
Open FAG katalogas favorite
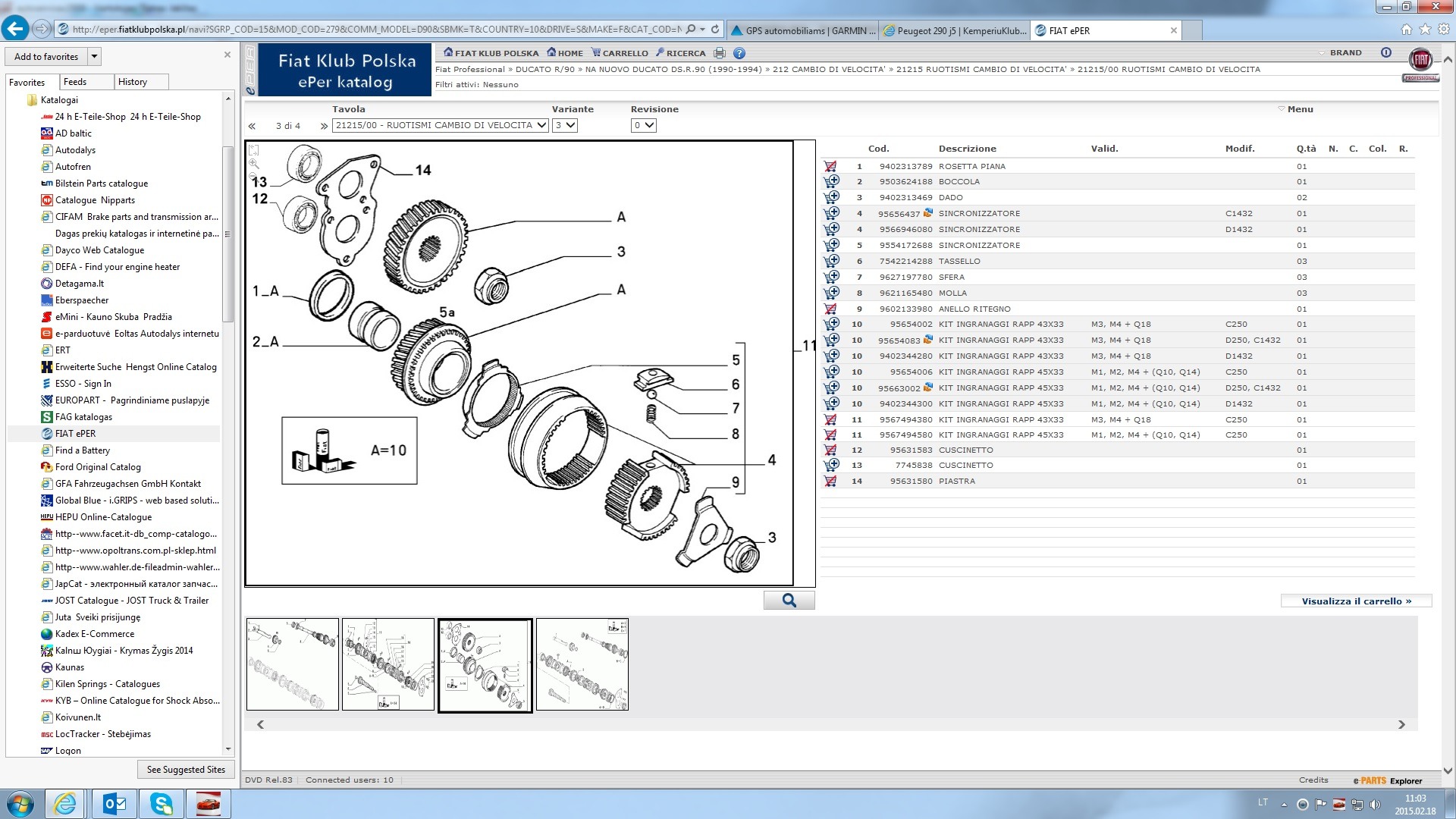83,417
